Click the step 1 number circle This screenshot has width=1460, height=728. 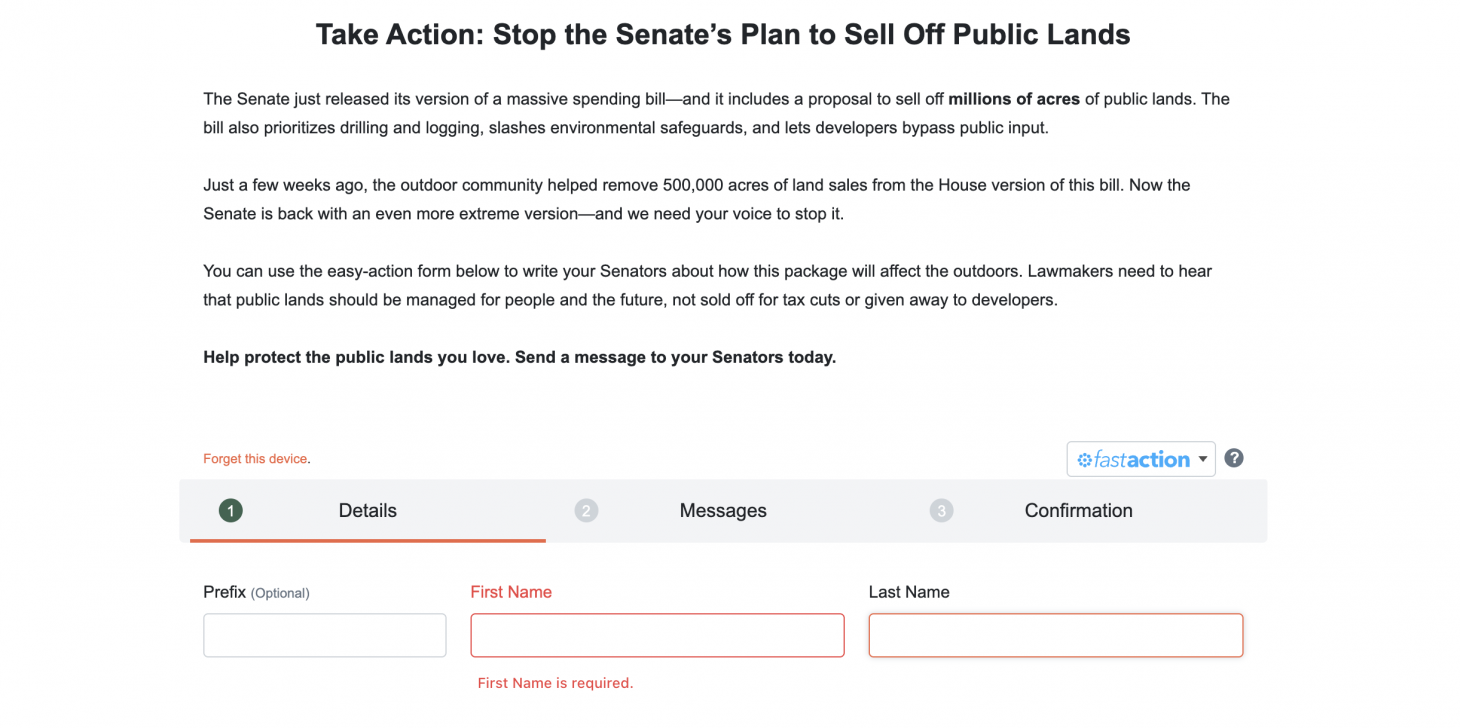click(230, 511)
